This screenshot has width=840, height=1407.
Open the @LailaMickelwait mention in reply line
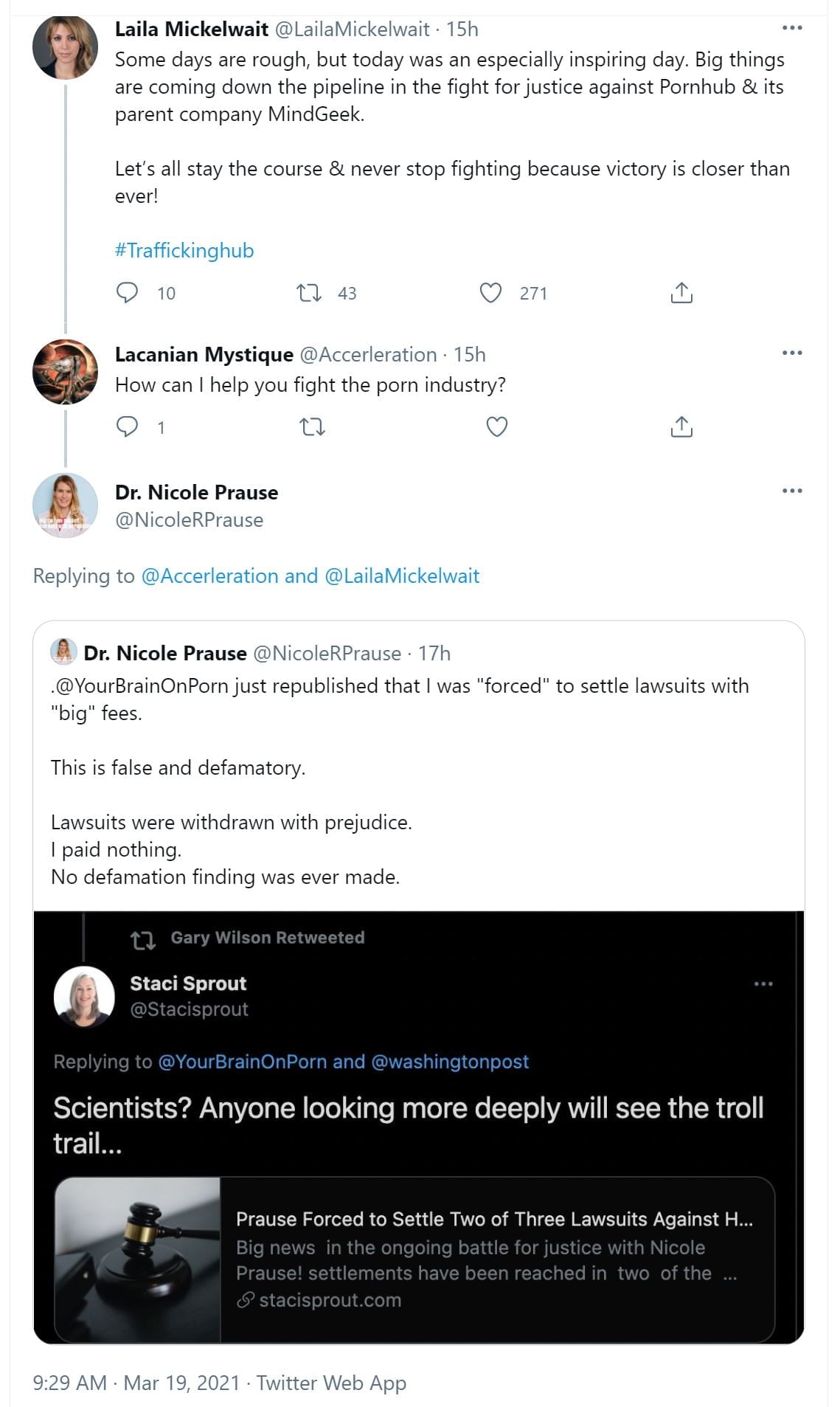[402, 576]
